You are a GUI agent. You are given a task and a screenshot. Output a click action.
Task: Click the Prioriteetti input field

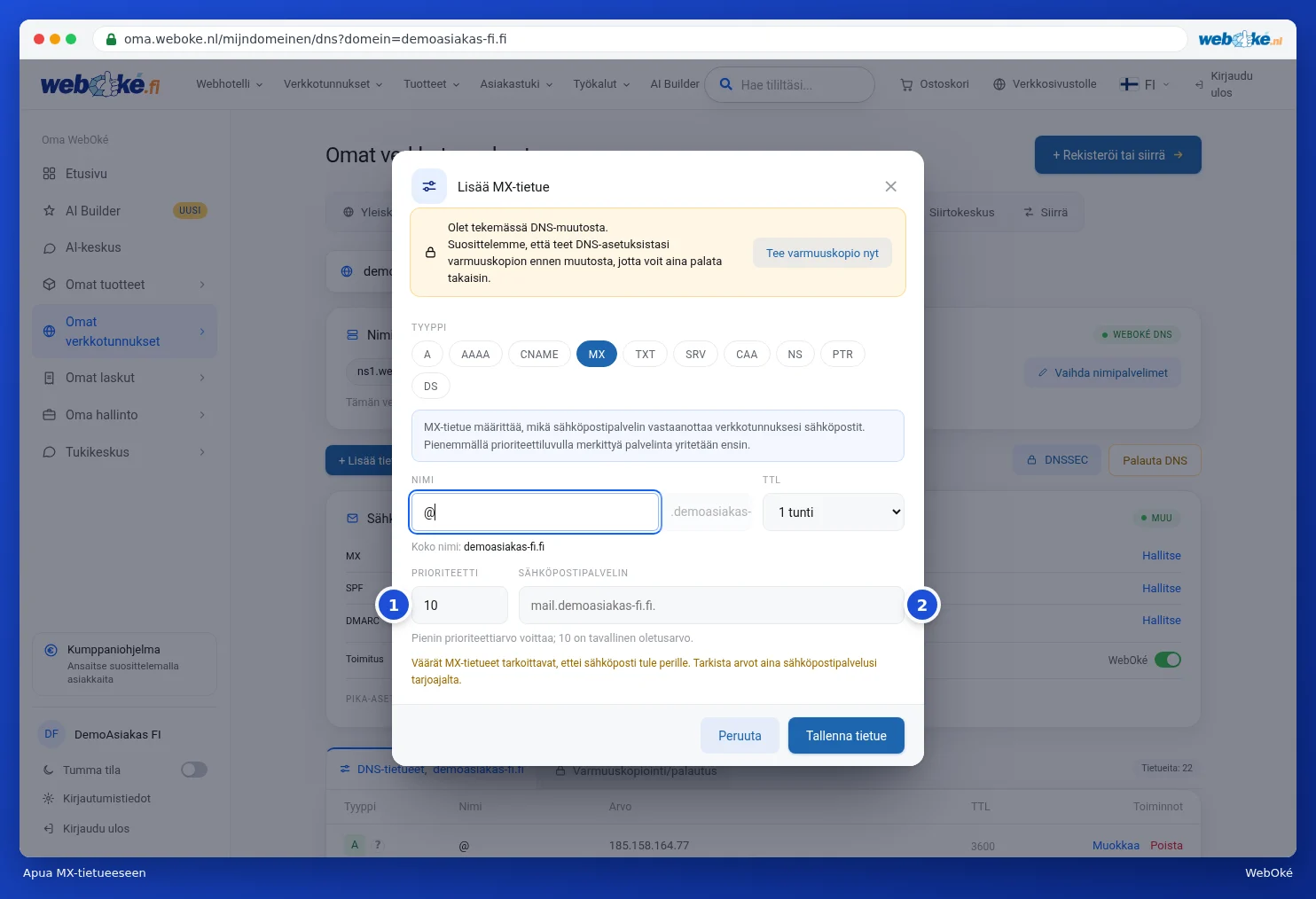(459, 606)
